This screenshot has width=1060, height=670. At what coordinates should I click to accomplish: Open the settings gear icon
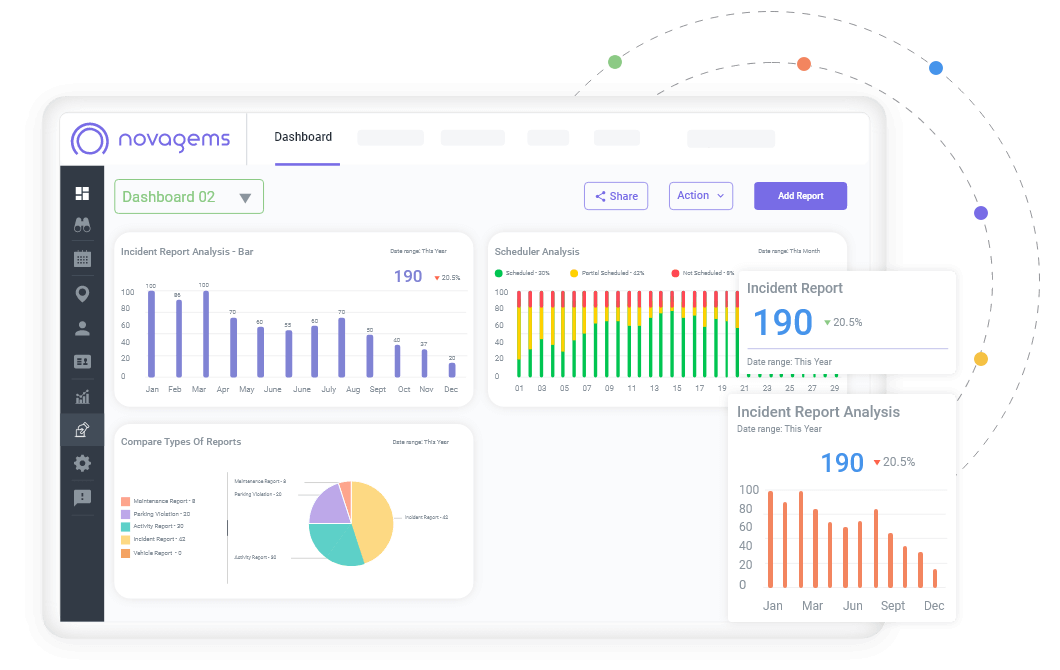(82, 463)
